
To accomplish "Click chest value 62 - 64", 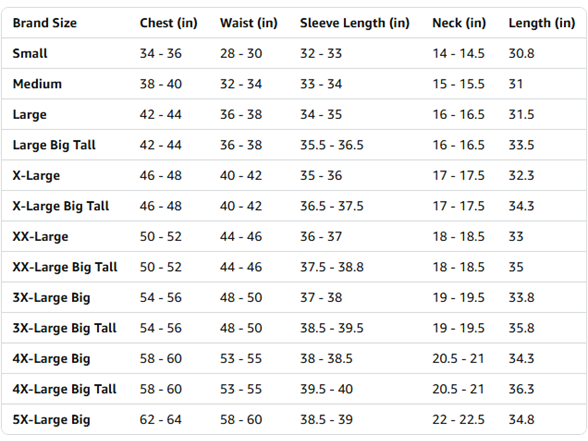I will coord(160,419).
